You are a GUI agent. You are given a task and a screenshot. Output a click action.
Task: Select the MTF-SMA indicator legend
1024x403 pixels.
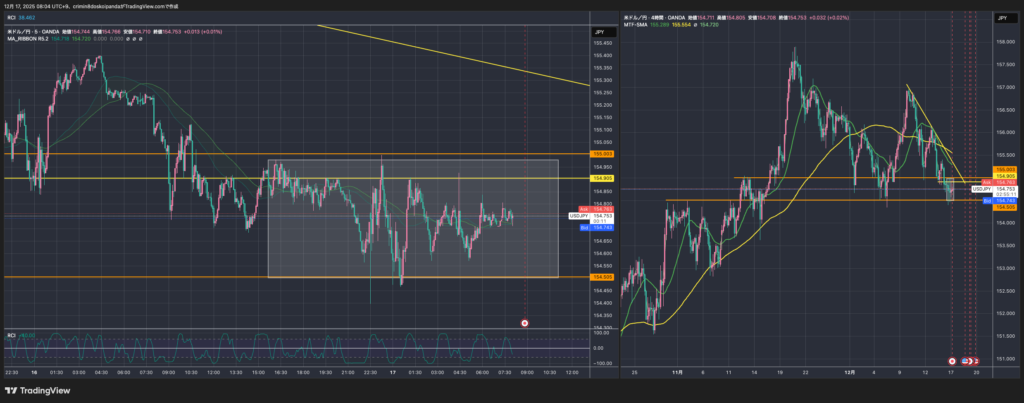tap(634, 24)
